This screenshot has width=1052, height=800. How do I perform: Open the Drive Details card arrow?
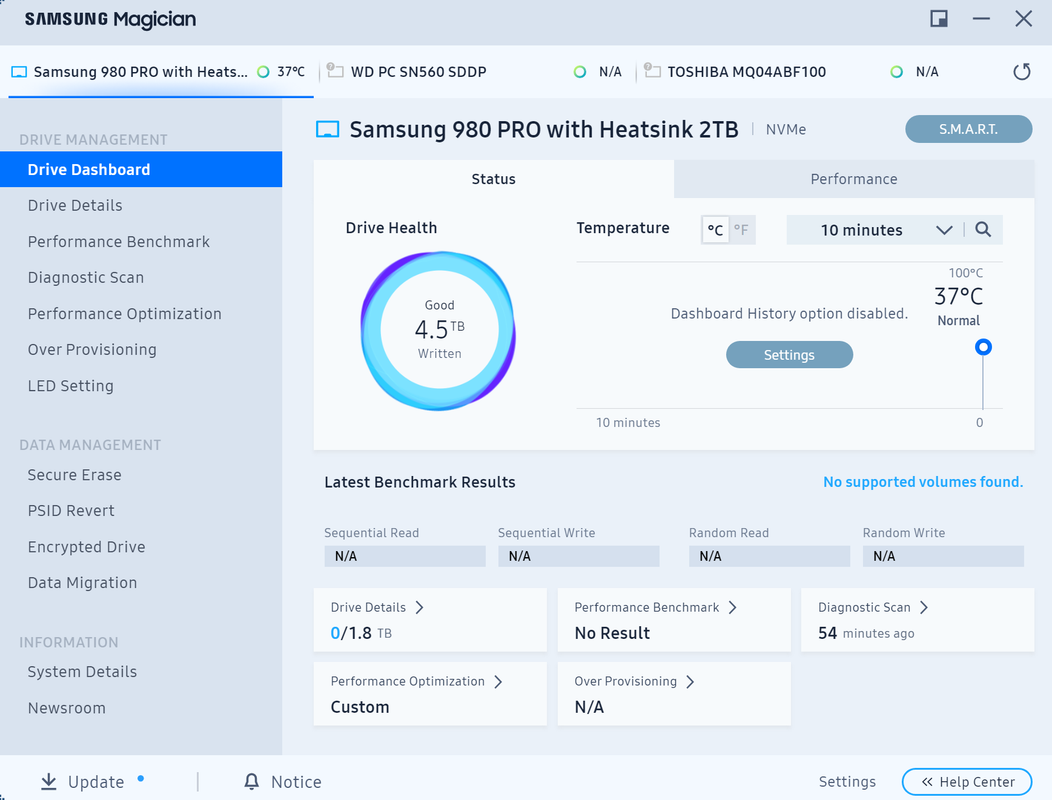click(x=419, y=607)
